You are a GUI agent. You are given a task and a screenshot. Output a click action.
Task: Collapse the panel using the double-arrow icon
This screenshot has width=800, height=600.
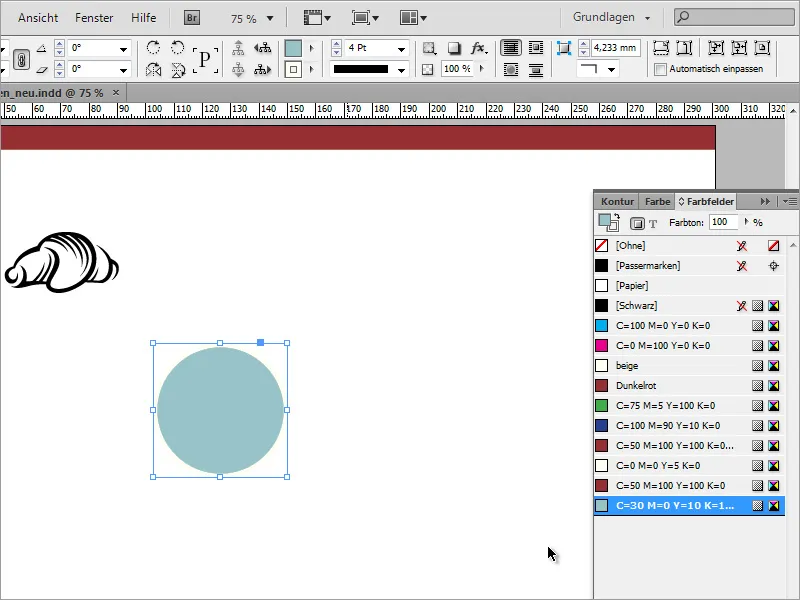(x=765, y=202)
